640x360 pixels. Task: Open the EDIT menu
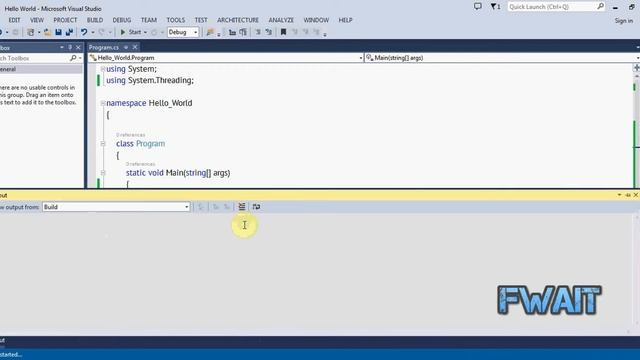15,20
